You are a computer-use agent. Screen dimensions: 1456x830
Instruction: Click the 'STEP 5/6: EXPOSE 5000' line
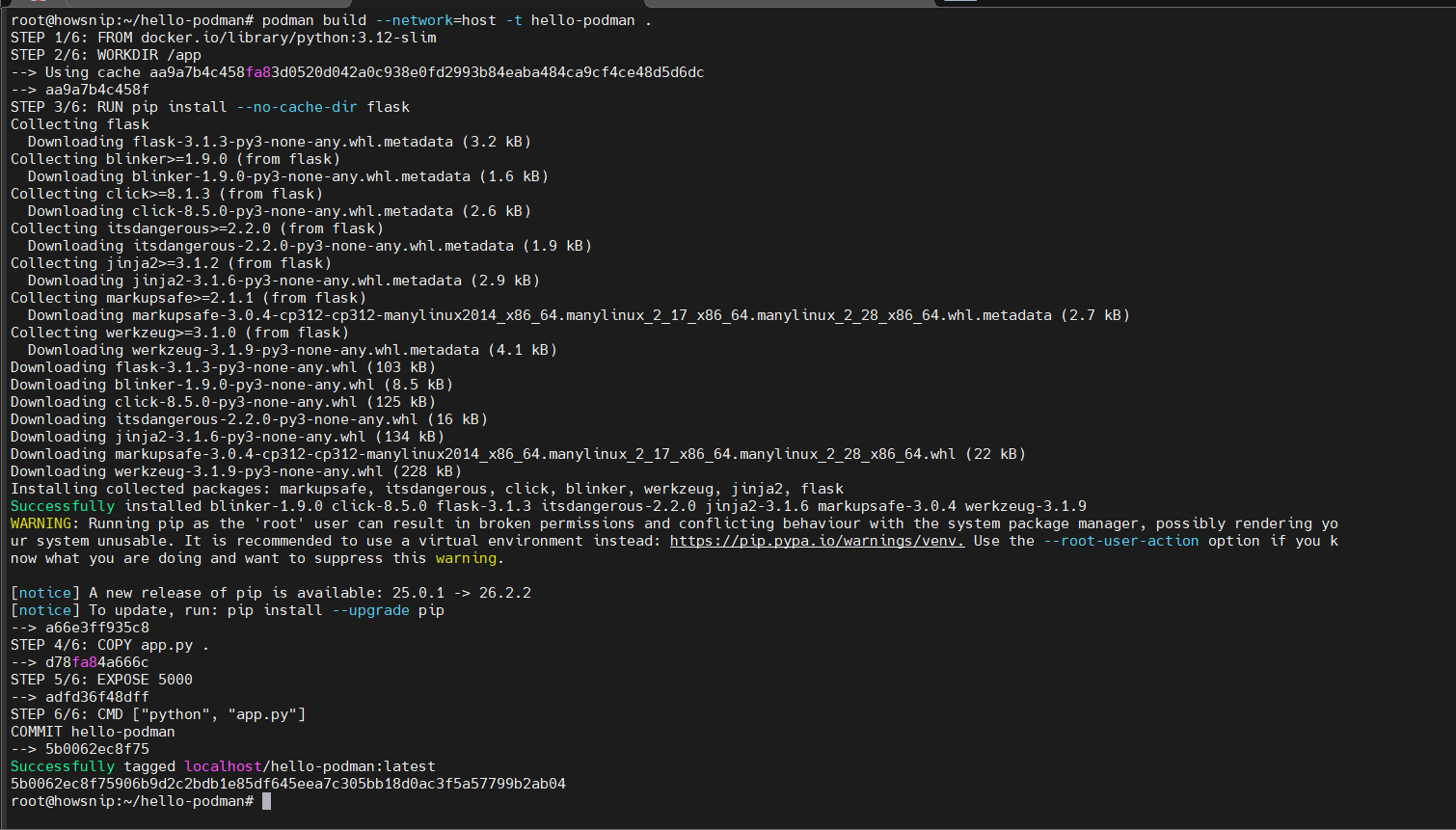pos(101,680)
